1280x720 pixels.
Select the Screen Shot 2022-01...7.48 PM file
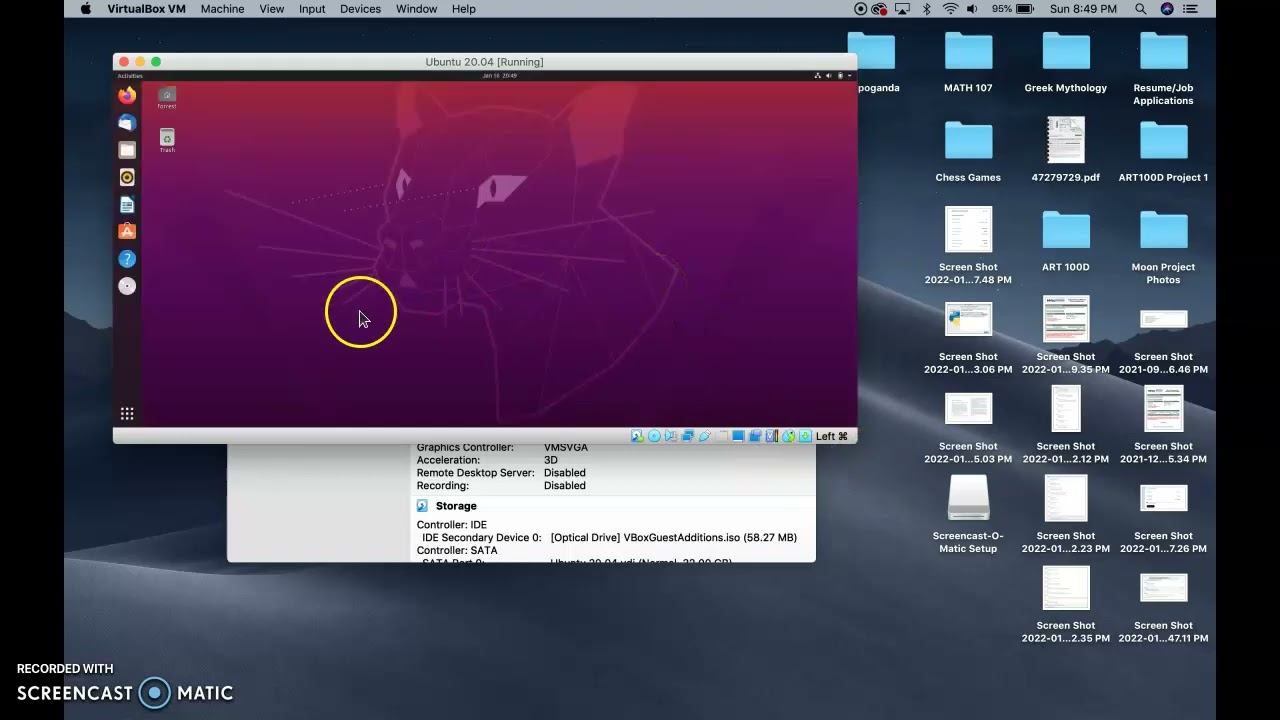(x=968, y=246)
